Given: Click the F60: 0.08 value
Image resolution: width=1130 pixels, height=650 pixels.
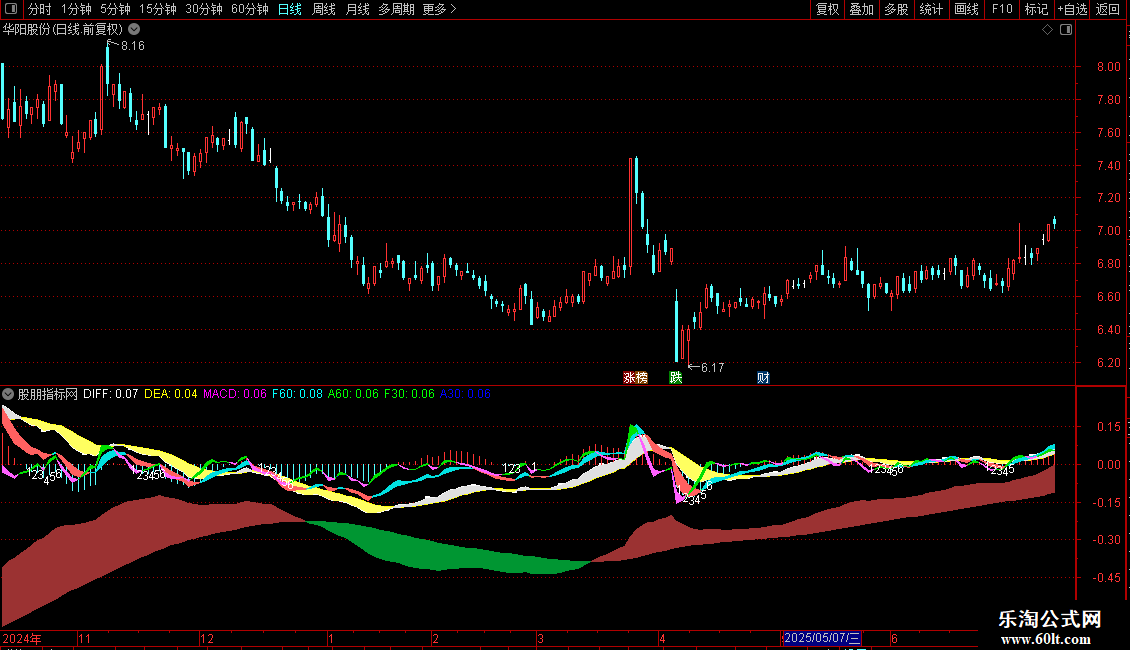Looking at the screenshot, I should 298,394.
